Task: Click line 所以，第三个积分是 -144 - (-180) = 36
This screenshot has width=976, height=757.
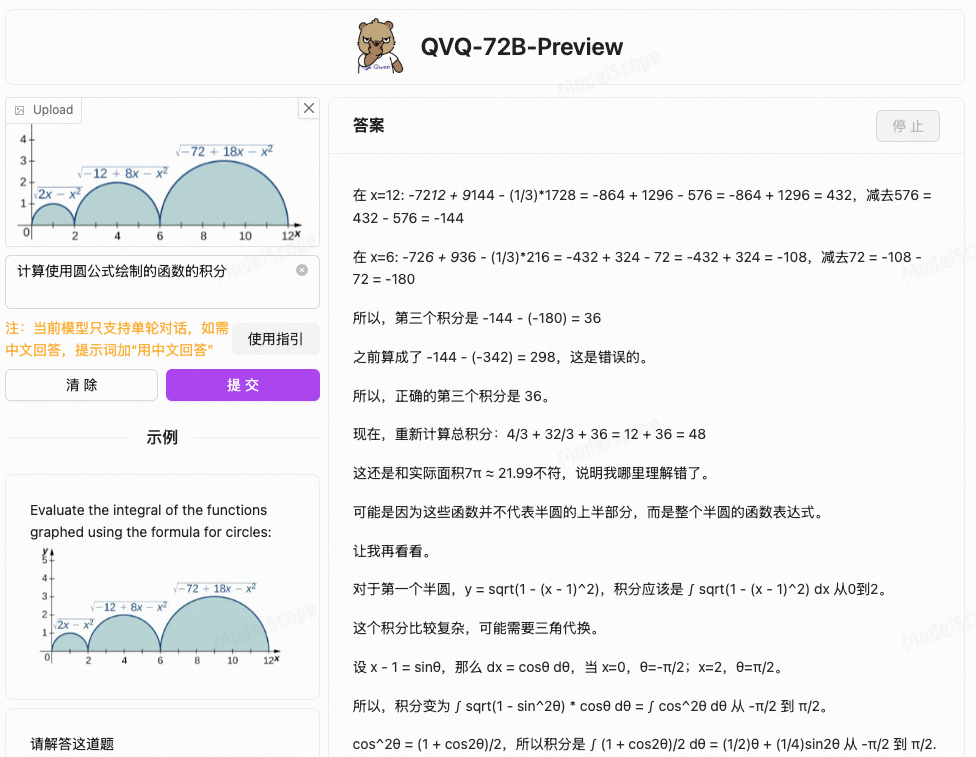Action: 477,318
